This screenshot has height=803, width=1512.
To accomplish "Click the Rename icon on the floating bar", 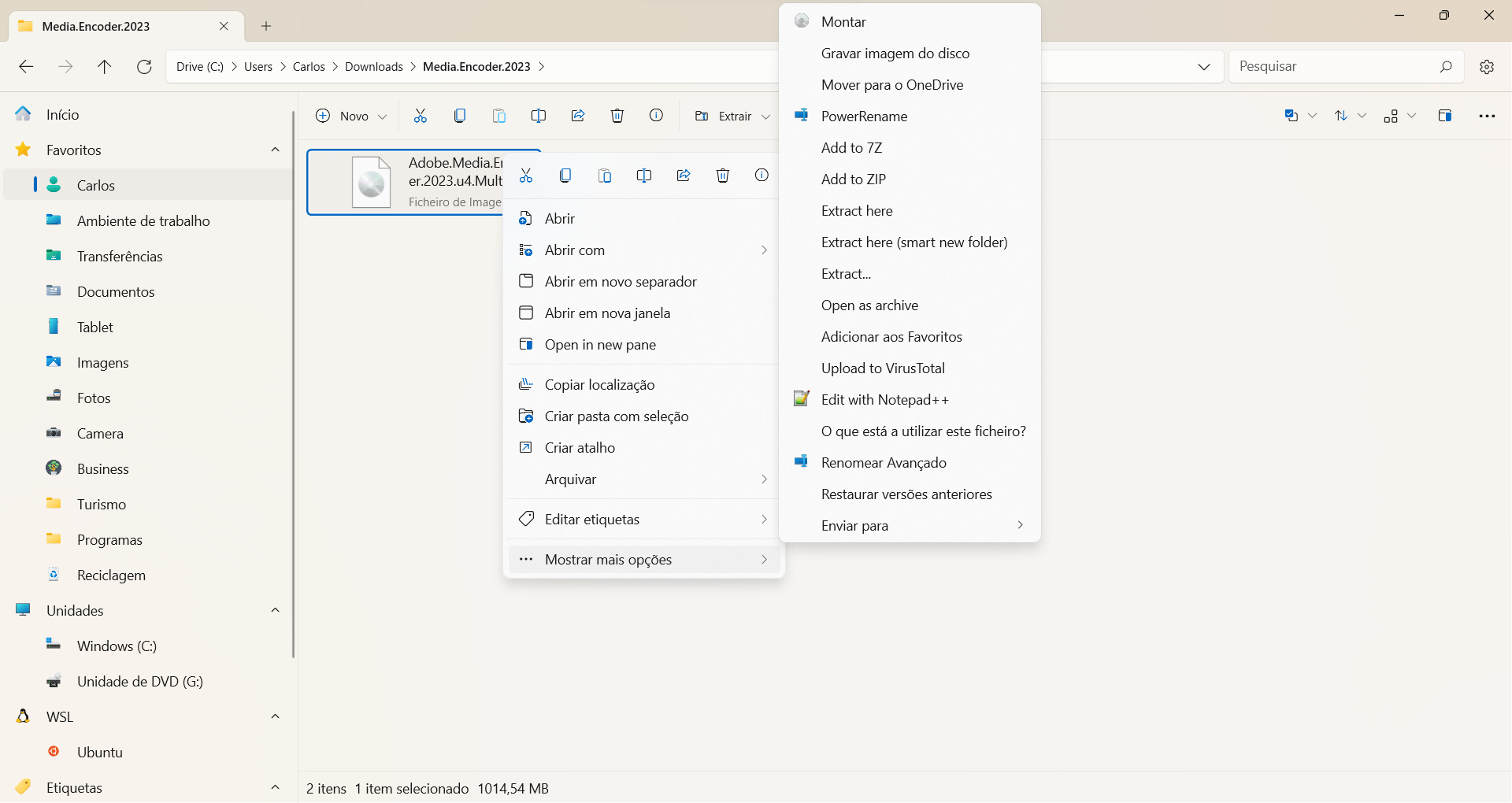I will pos(644,175).
